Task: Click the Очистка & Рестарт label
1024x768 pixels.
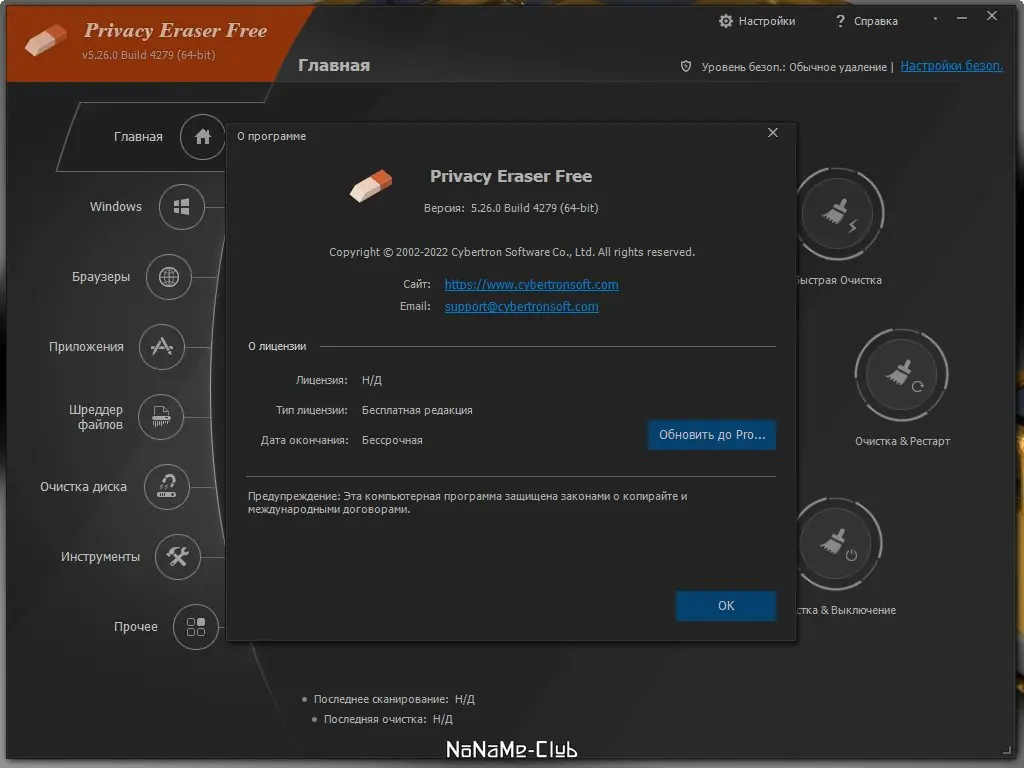Action: point(902,441)
